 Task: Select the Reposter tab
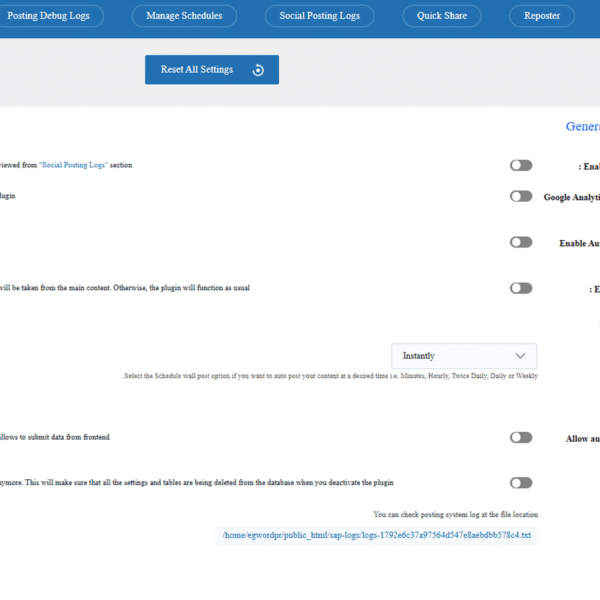pyautogui.click(x=541, y=16)
